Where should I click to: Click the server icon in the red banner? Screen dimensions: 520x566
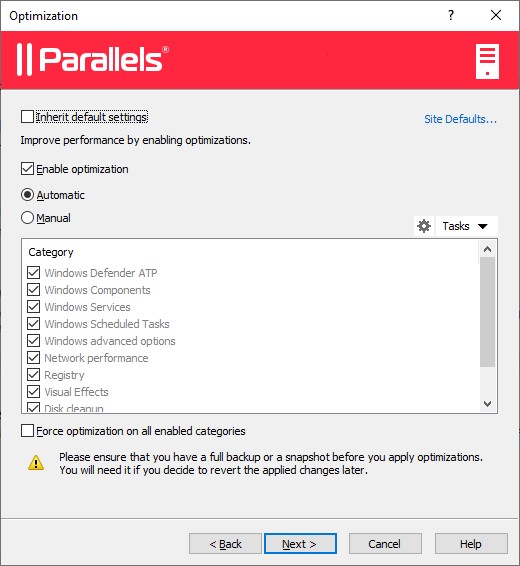(487, 61)
